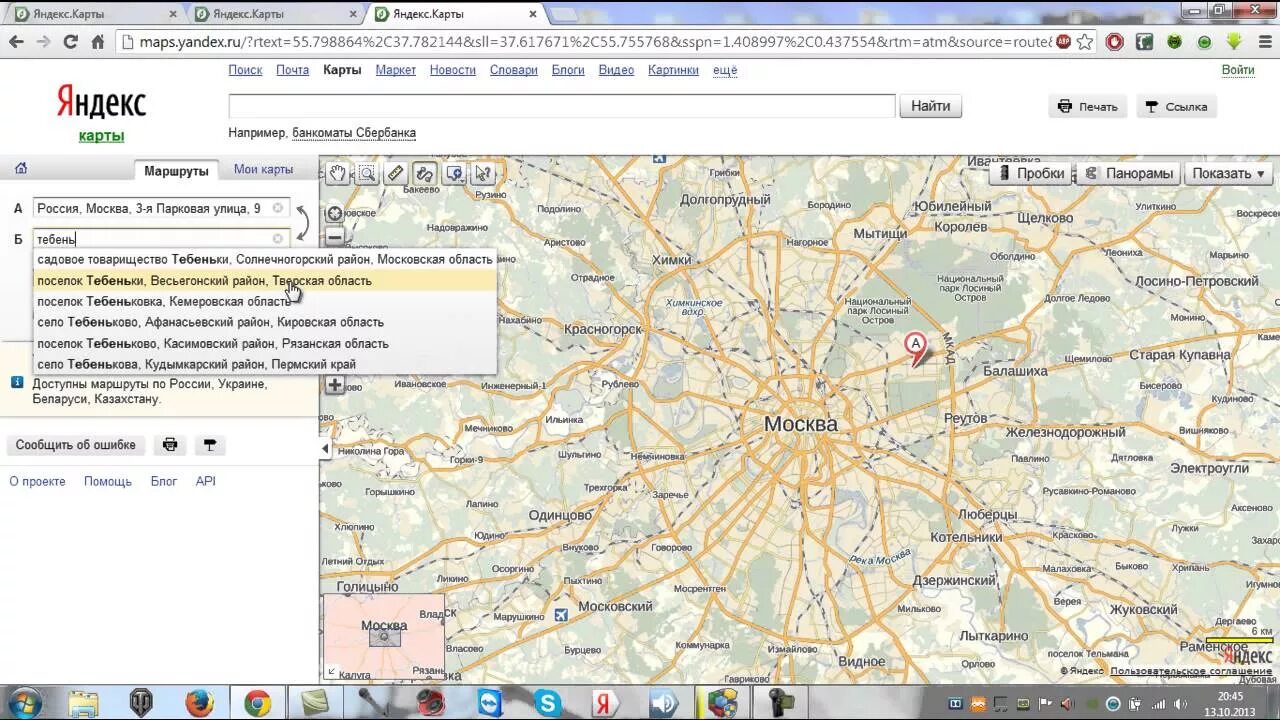Screen dimensions: 1280x720
Task: Open the Помощь link
Action: pos(108,481)
